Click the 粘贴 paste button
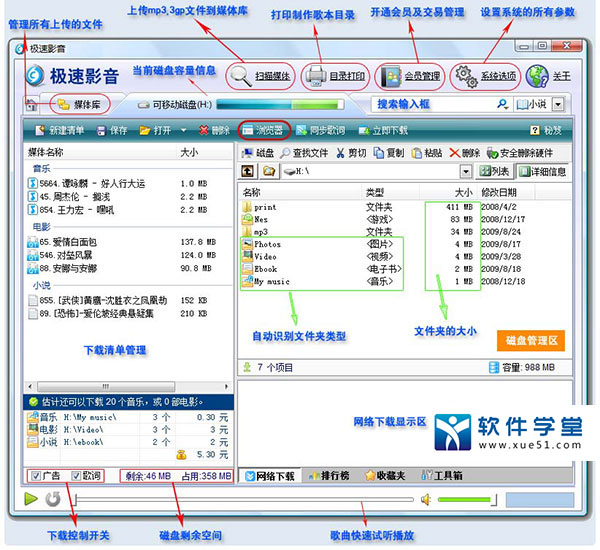600x550 pixels. coord(427,153)
